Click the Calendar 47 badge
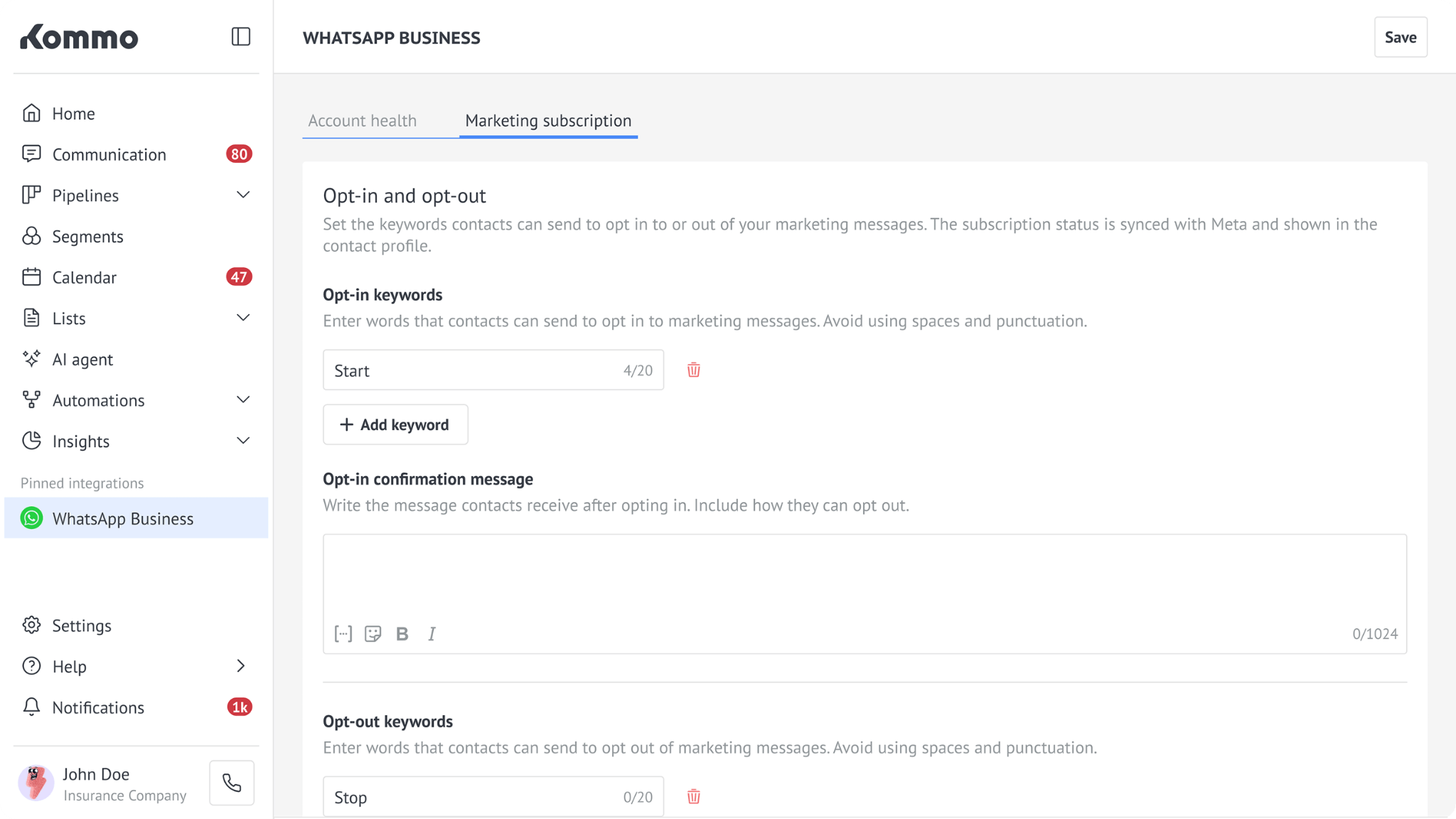 239,277
